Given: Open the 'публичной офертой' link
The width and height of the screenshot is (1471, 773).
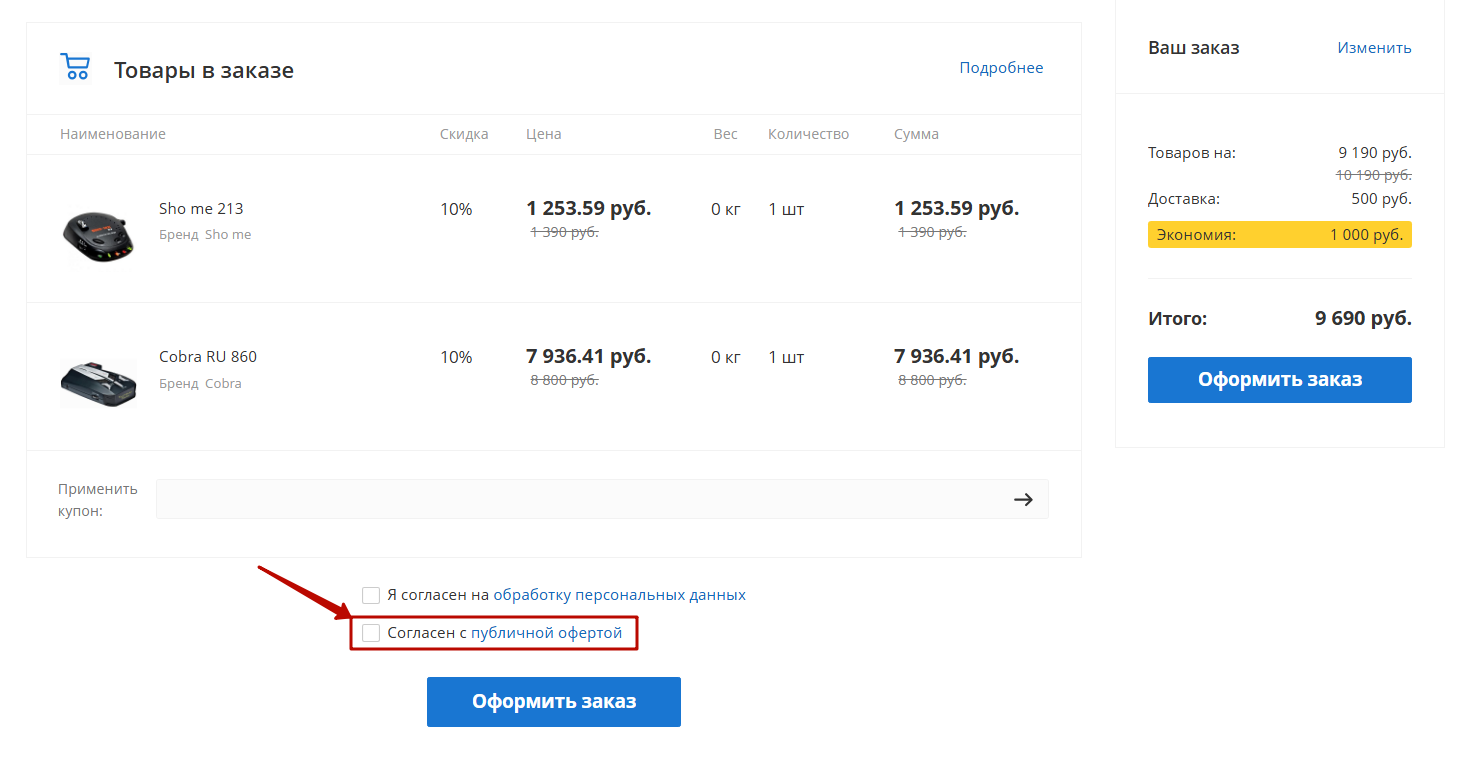Looking at the screenshot, I should [x=547, y=633].
